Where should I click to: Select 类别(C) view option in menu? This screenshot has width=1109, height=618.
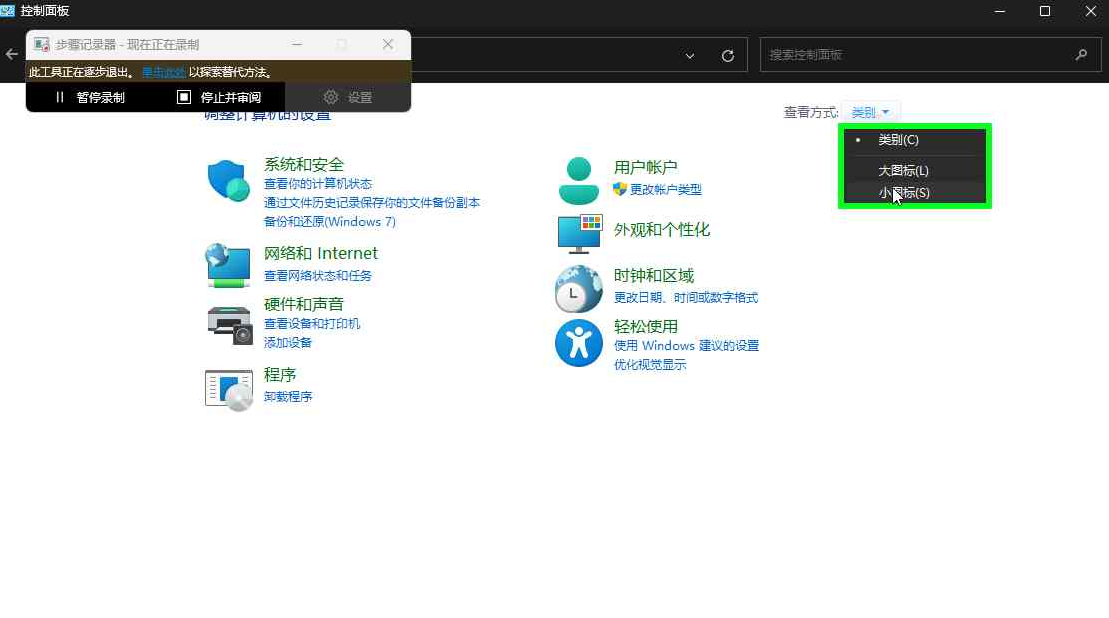click(898, 140)
